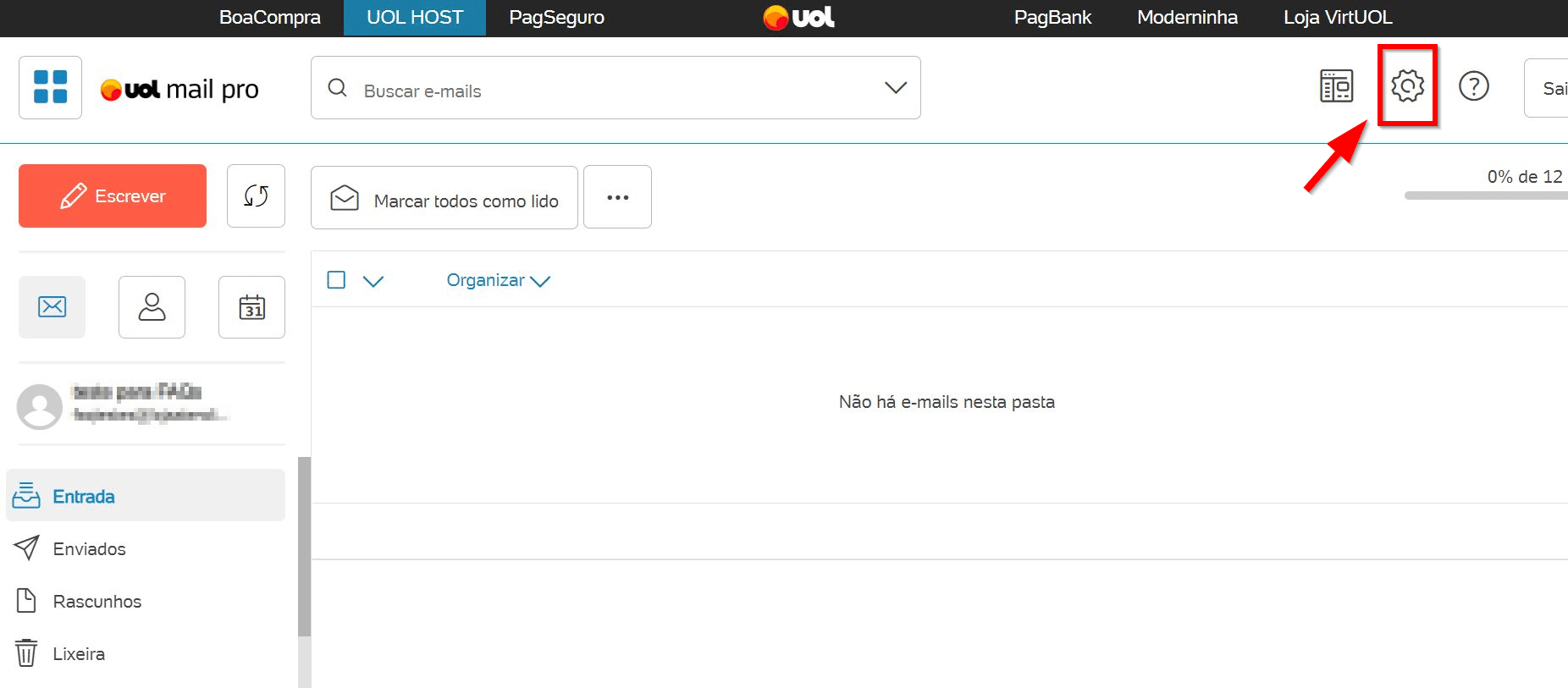
Task: Switch to the mail envelope view
Action: pyautogui.click(x=52, y=306)
